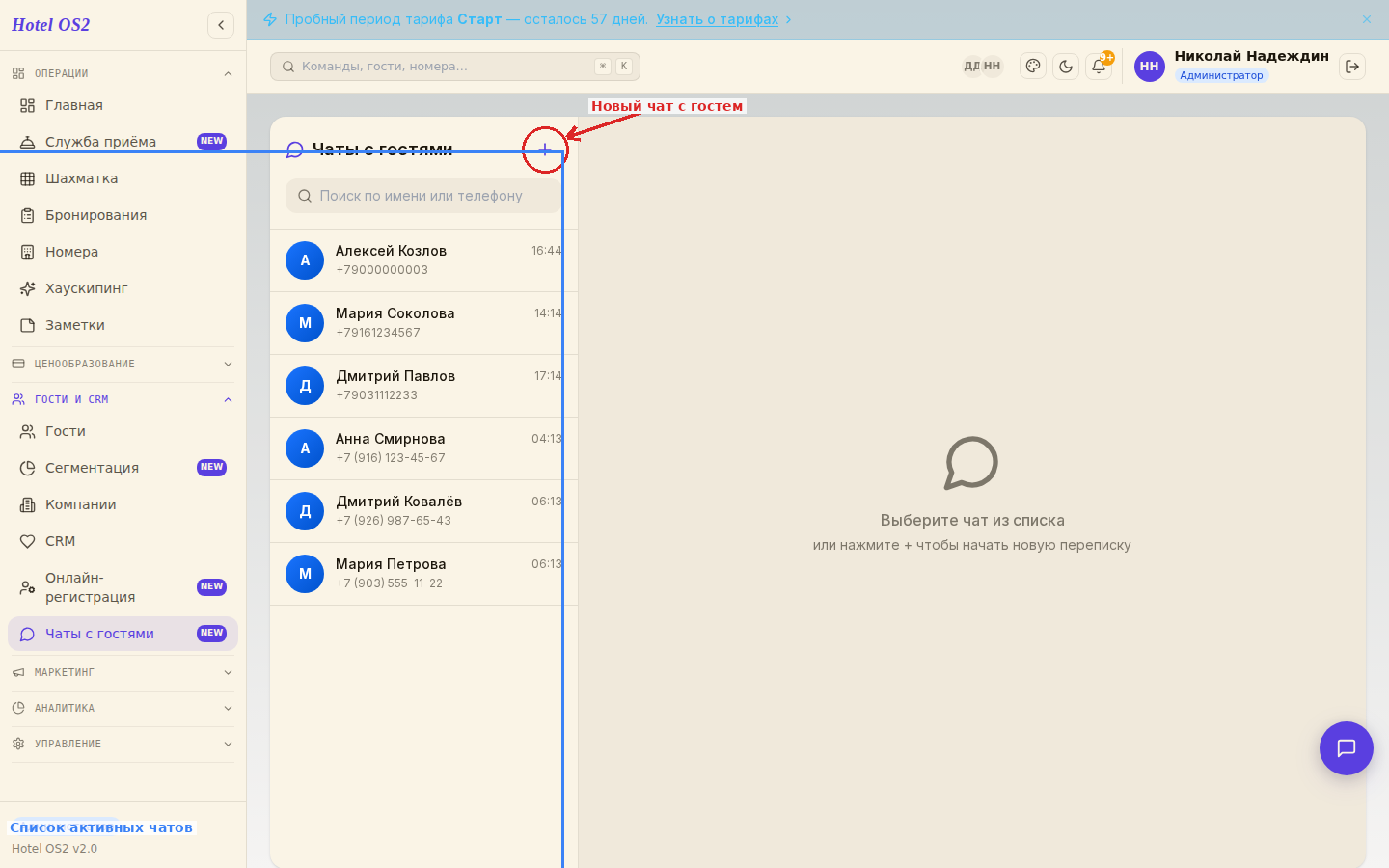This screenshot has width=1389, height=868.
Task: Follow the Узнать о тарифах link
Action: point(717,19)
